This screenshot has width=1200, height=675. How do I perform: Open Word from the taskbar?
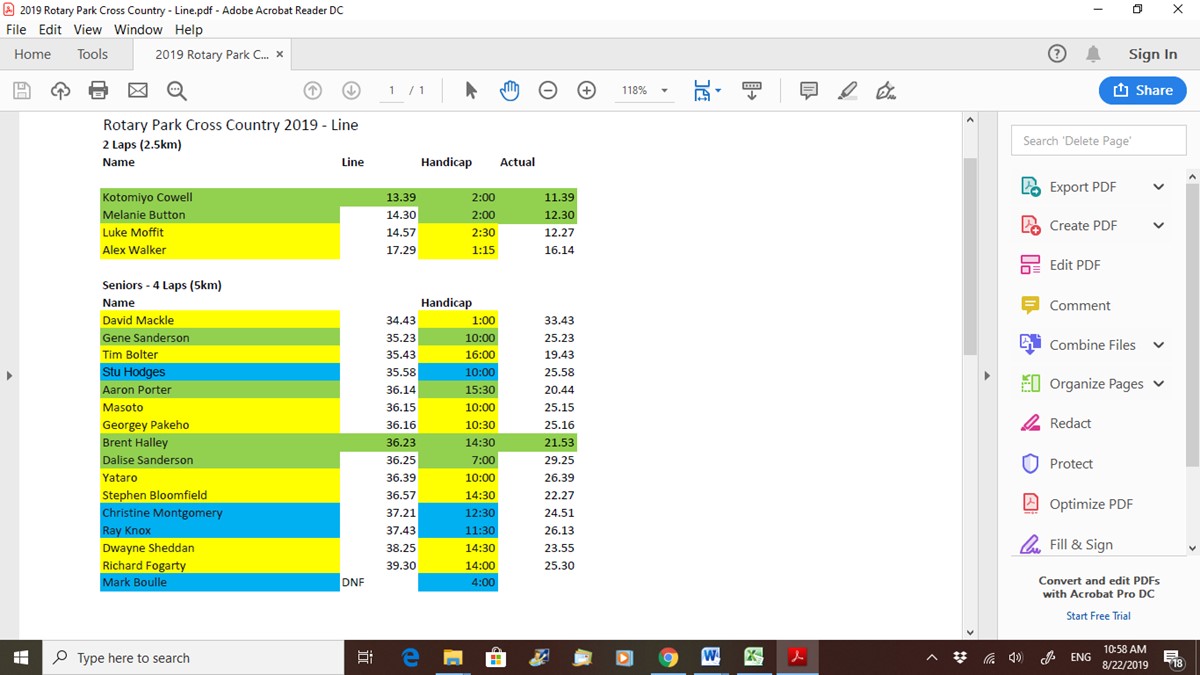[711, 657]
